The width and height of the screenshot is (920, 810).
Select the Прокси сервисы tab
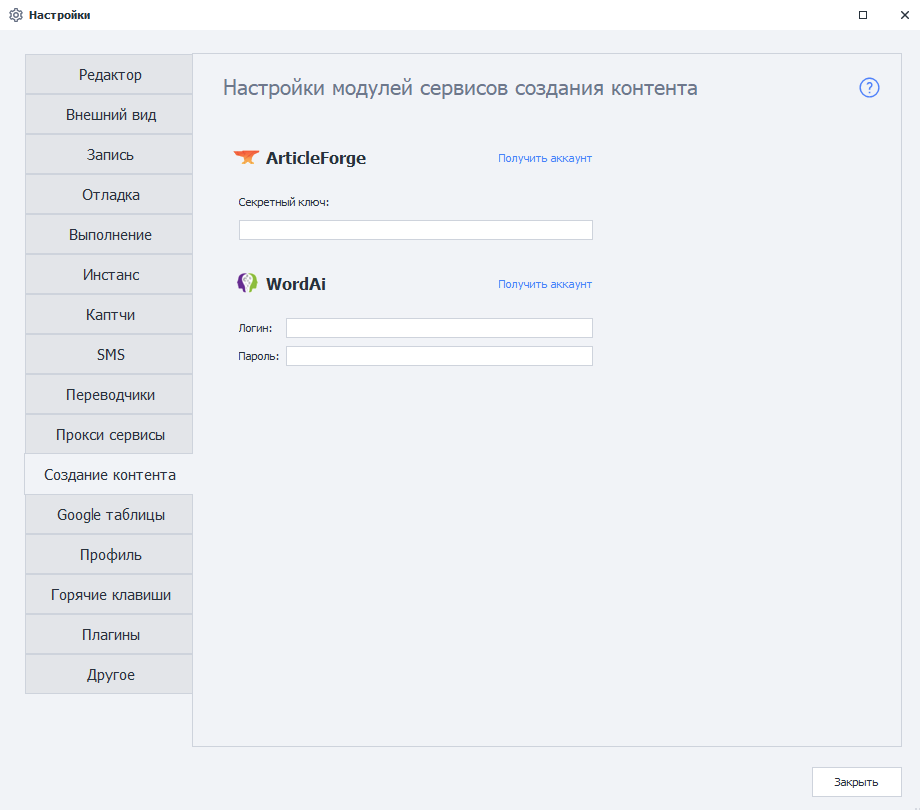pos(110,435)
